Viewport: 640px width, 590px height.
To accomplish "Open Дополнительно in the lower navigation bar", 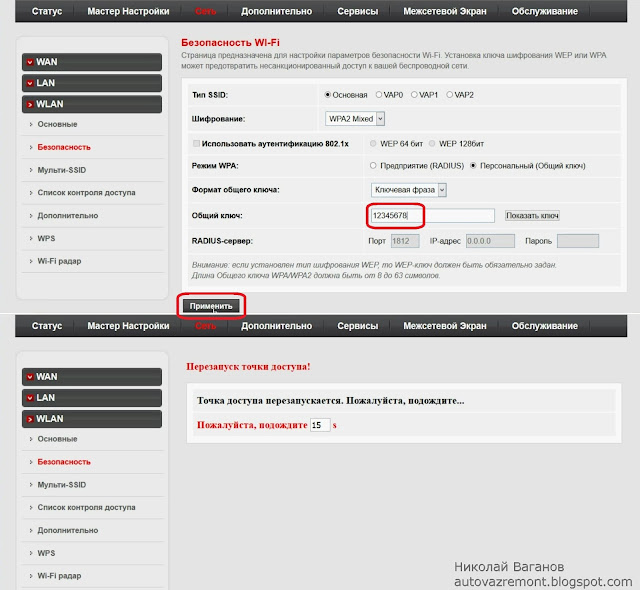I will [276, 326].
